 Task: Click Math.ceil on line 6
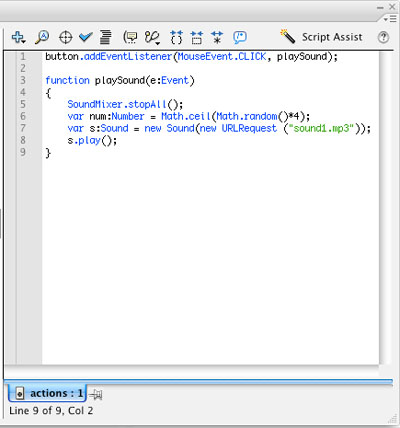186,116
